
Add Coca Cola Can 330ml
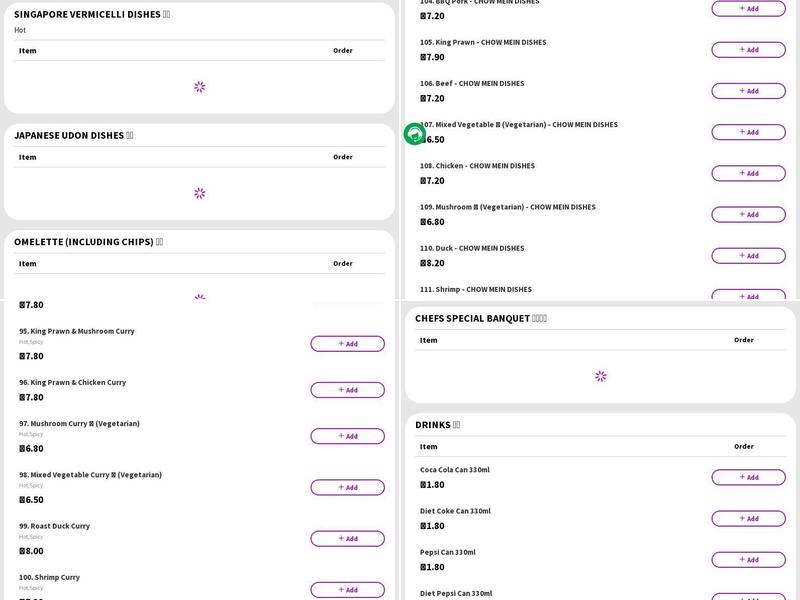pos(748,477)
